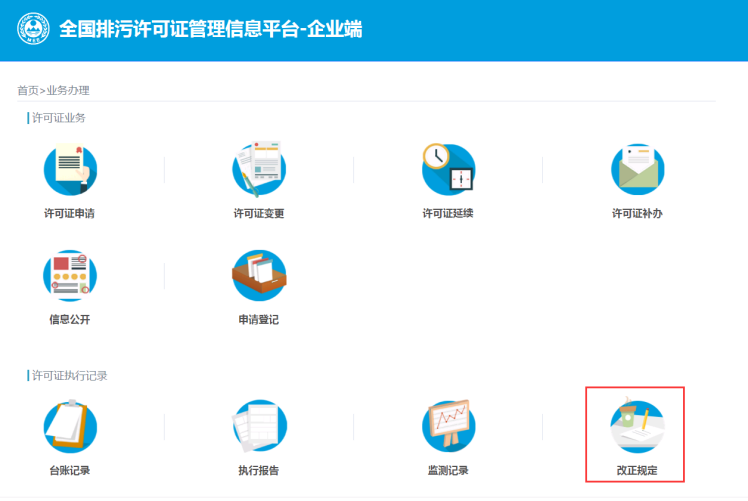Go to 首页 via the breadcrumb
Viewport: 748px width, 501px height.
click(28, 90)
